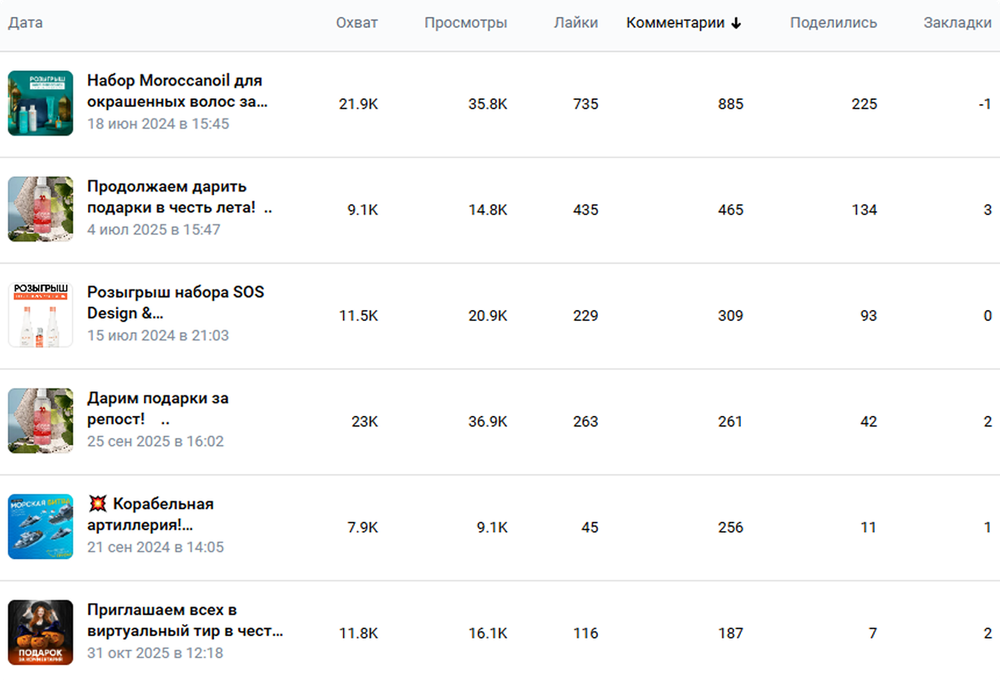Screen dimensions: 1000x681
Task: Open the Moroccanoil giveaway post thumbnail
Action: (x=40, y=103)
